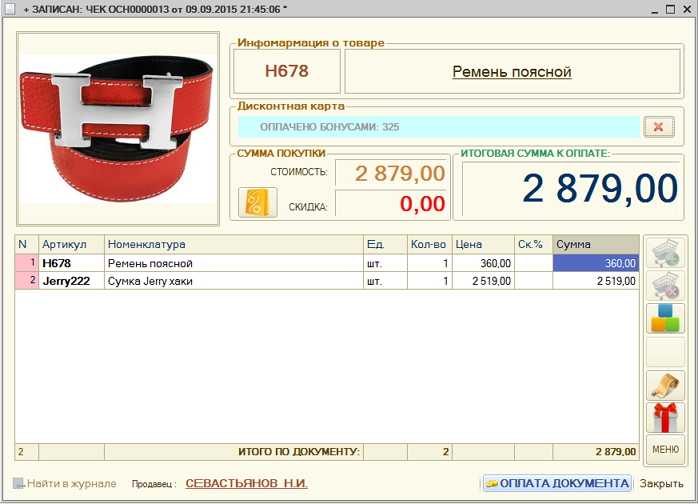Click the blank button below colored blocks
Image resolution: width=698 pixels, height=504 pixels.
click(x=665, y=352)
